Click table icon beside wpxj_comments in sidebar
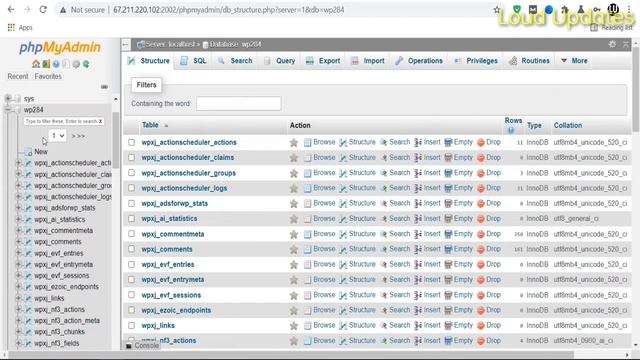Screen dimensions: 640x360 click(28, 242)
